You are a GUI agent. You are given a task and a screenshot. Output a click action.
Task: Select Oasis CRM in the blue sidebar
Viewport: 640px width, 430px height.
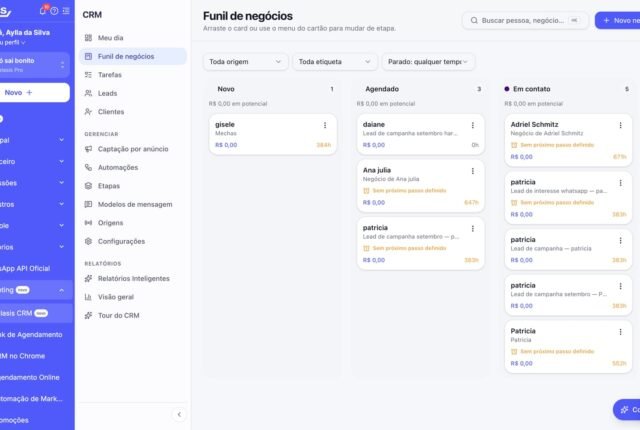pos(36,313)
